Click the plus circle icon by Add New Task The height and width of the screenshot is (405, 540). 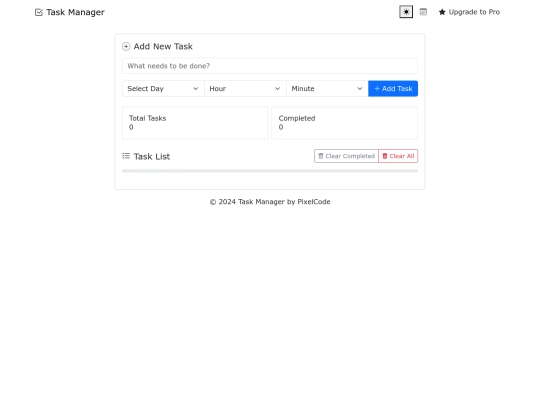tap(126, 46)
